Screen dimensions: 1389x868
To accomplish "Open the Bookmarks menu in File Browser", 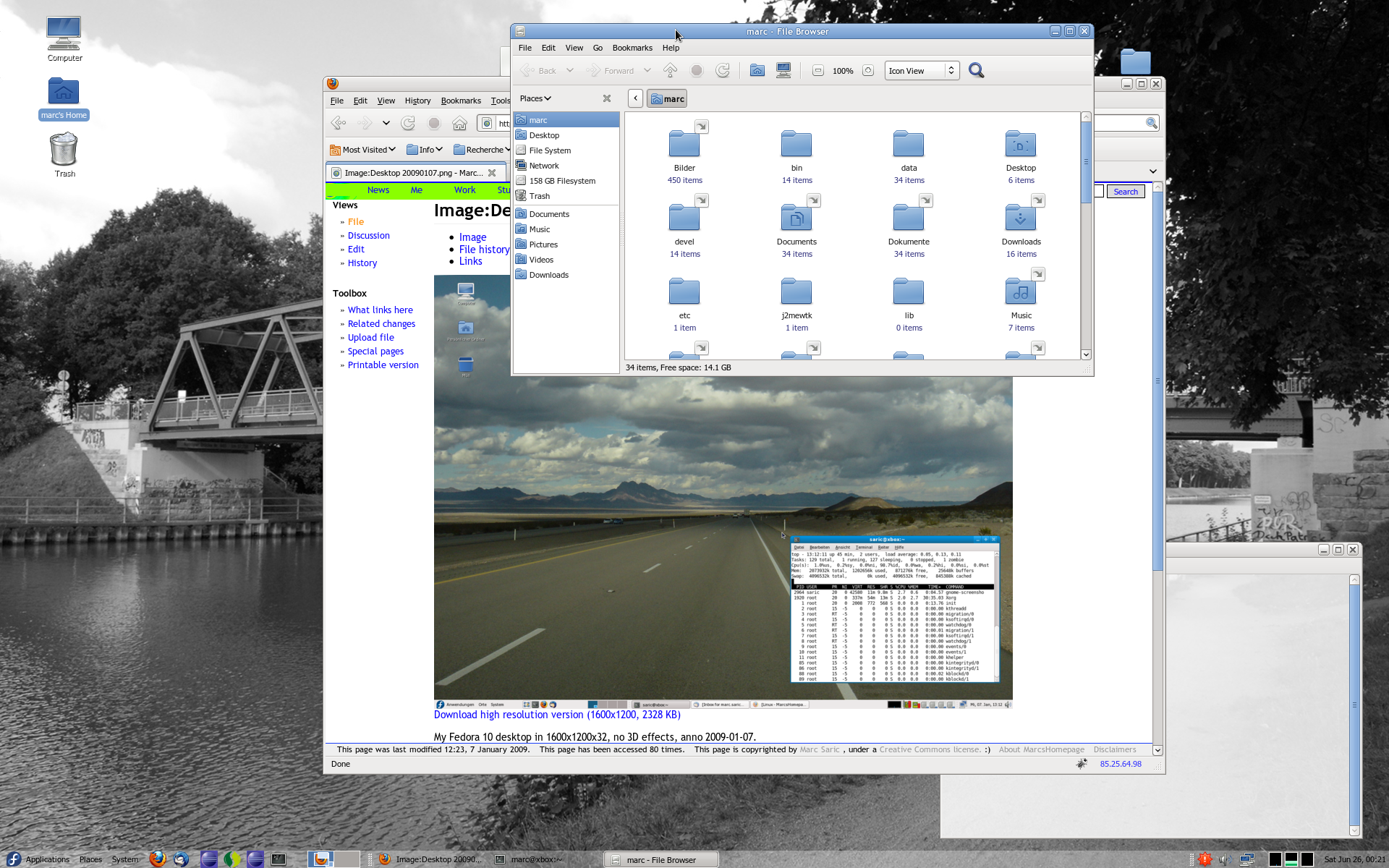I will 632,48.
